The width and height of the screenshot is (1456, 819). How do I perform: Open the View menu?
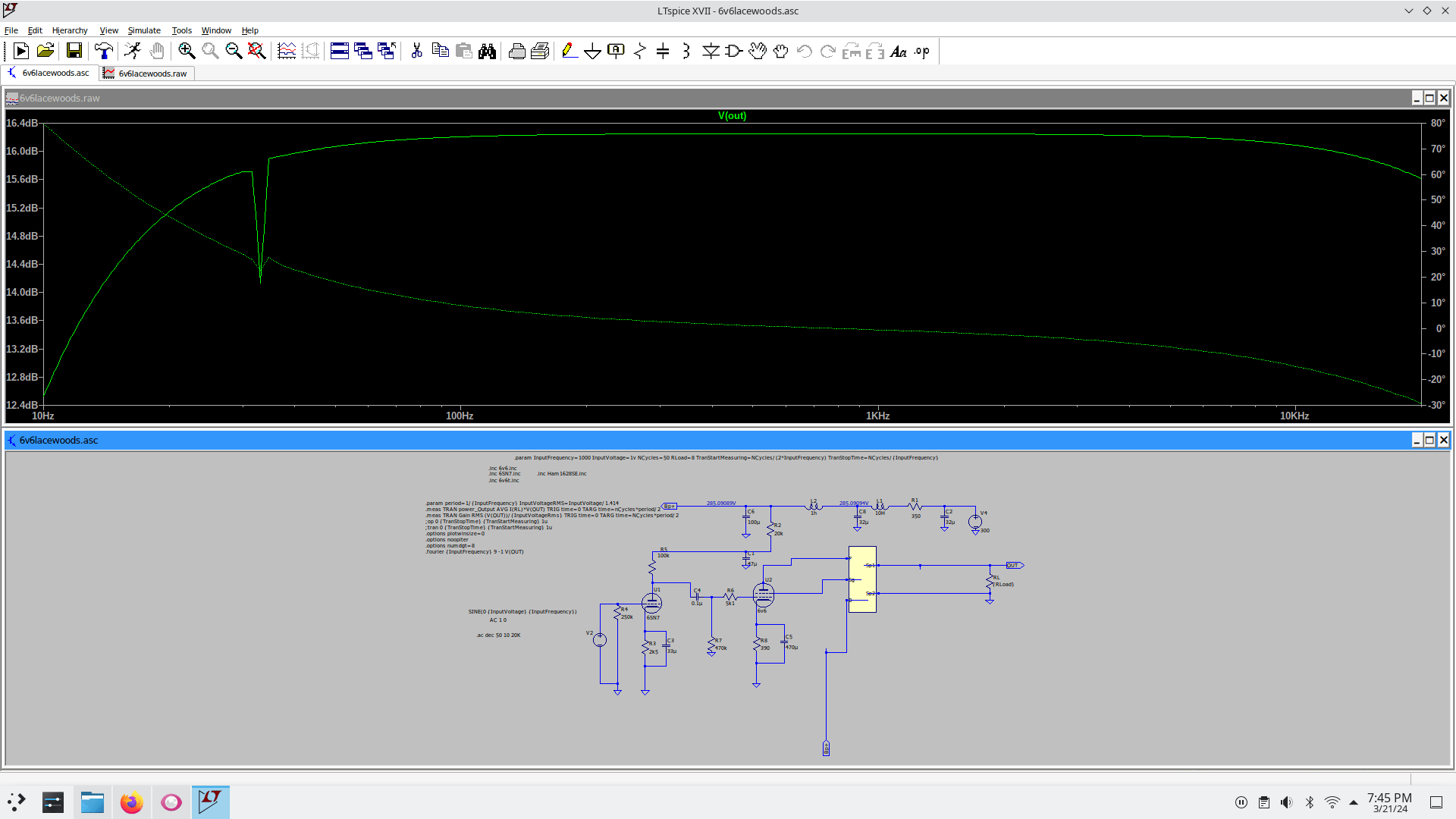pyautogui.click(x=109, y=30)
